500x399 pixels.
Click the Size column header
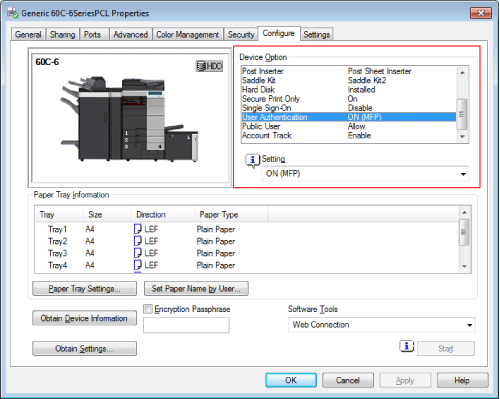(107, 215)
